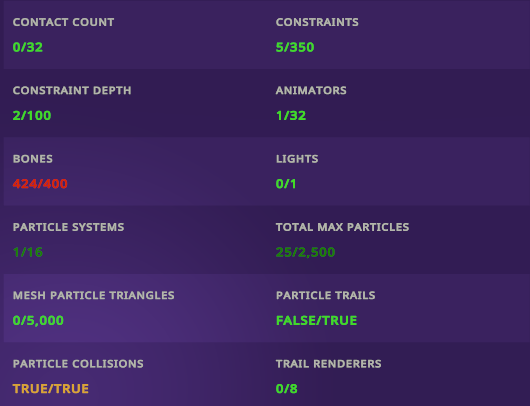The image size is (530, 406).
Task: Click the Constraint Depth label
Action: coord(72,91)
